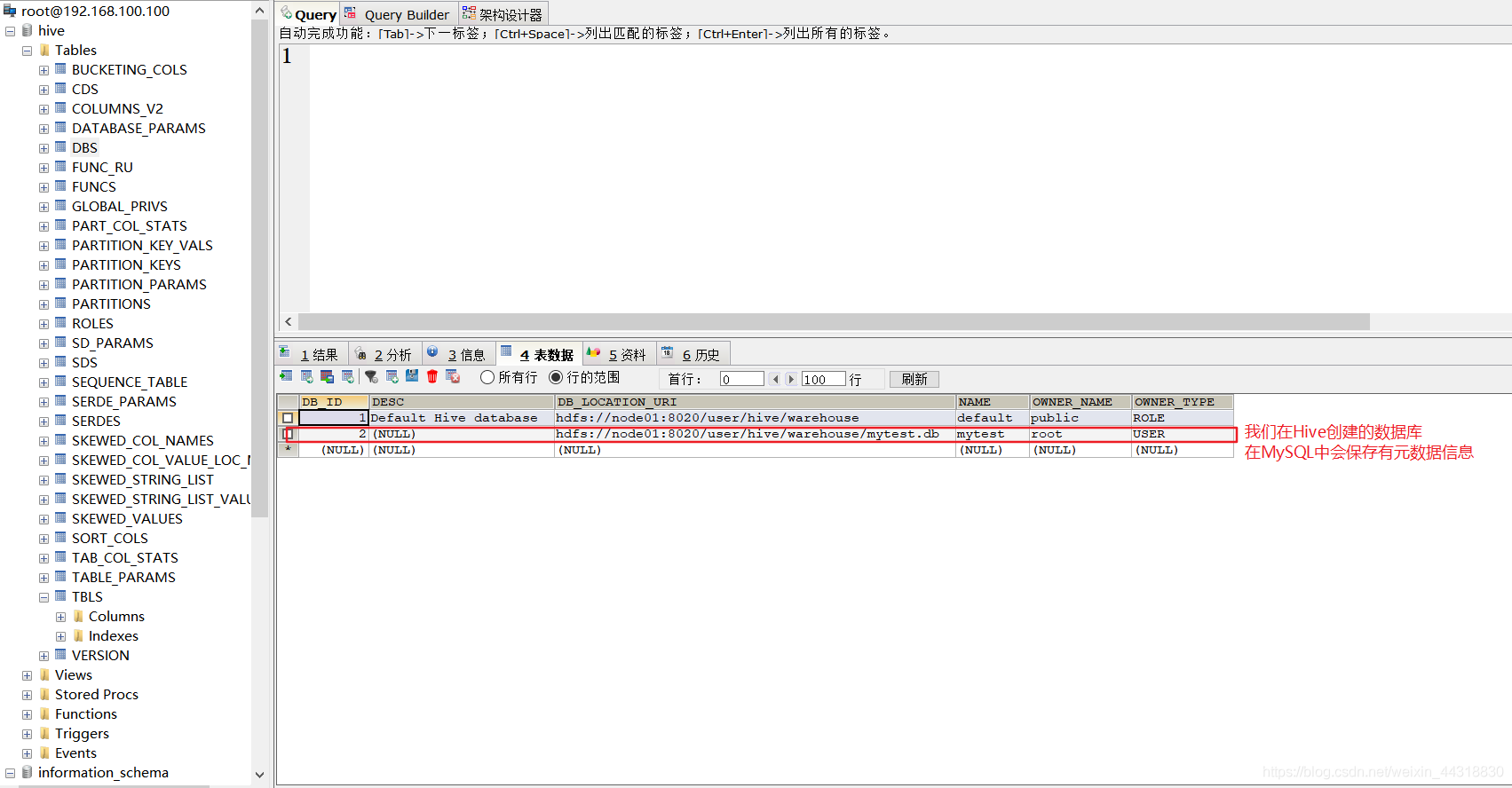
Task: Click the root@192.168.100.100 server icon
Action: [10, 11]
